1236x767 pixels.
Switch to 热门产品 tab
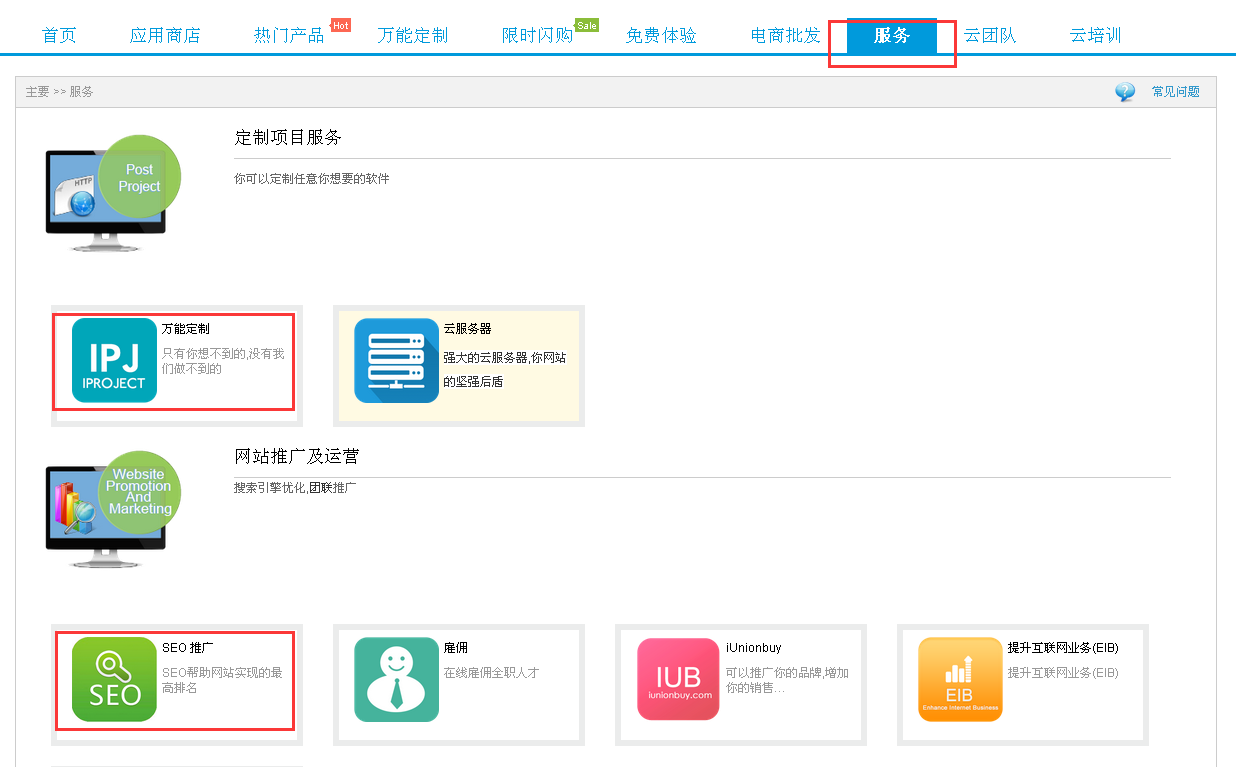click(289, 36)
